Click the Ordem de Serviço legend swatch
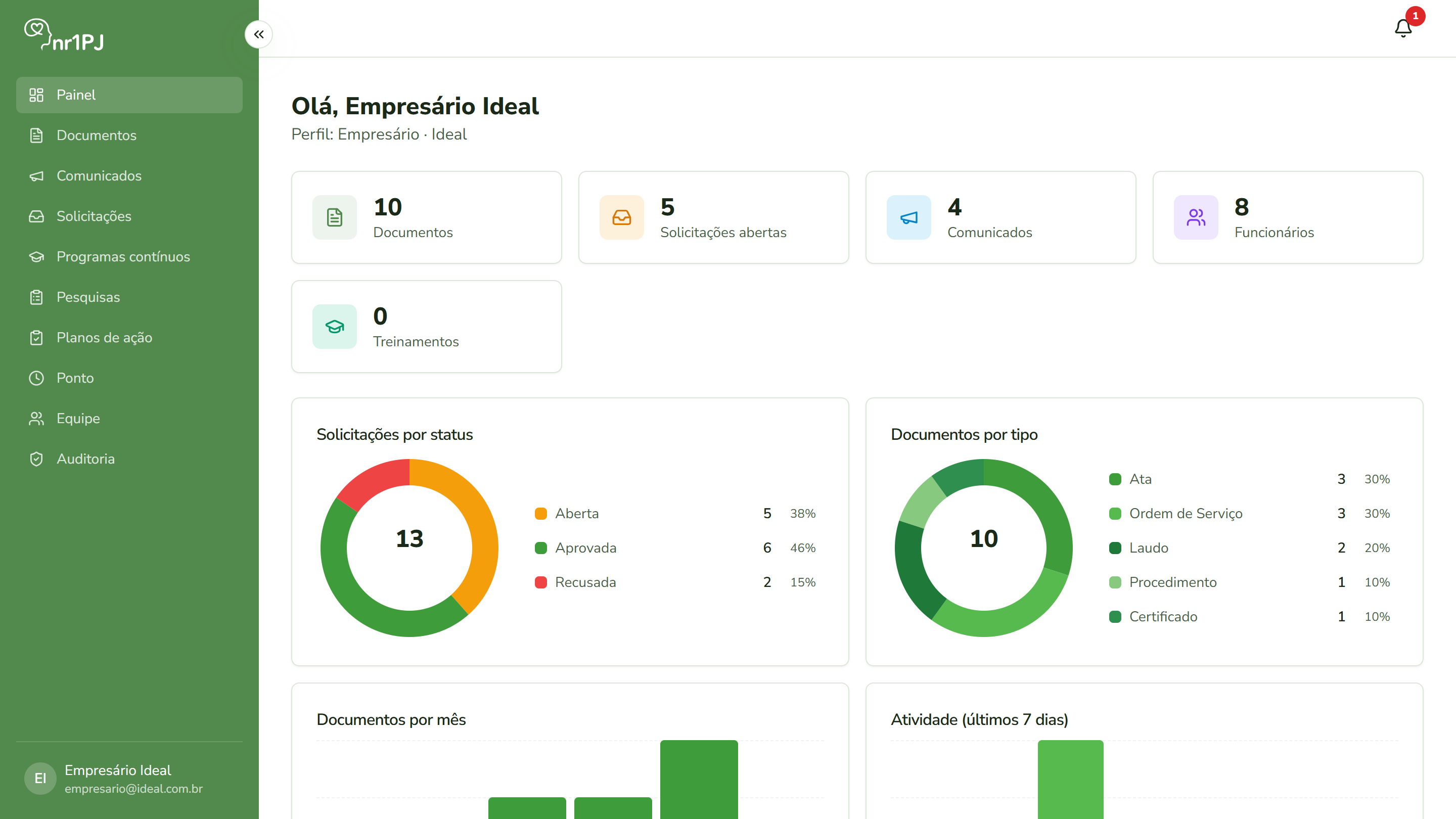The width and height of the screenshot is (1456, 819). click(1115, 513)
